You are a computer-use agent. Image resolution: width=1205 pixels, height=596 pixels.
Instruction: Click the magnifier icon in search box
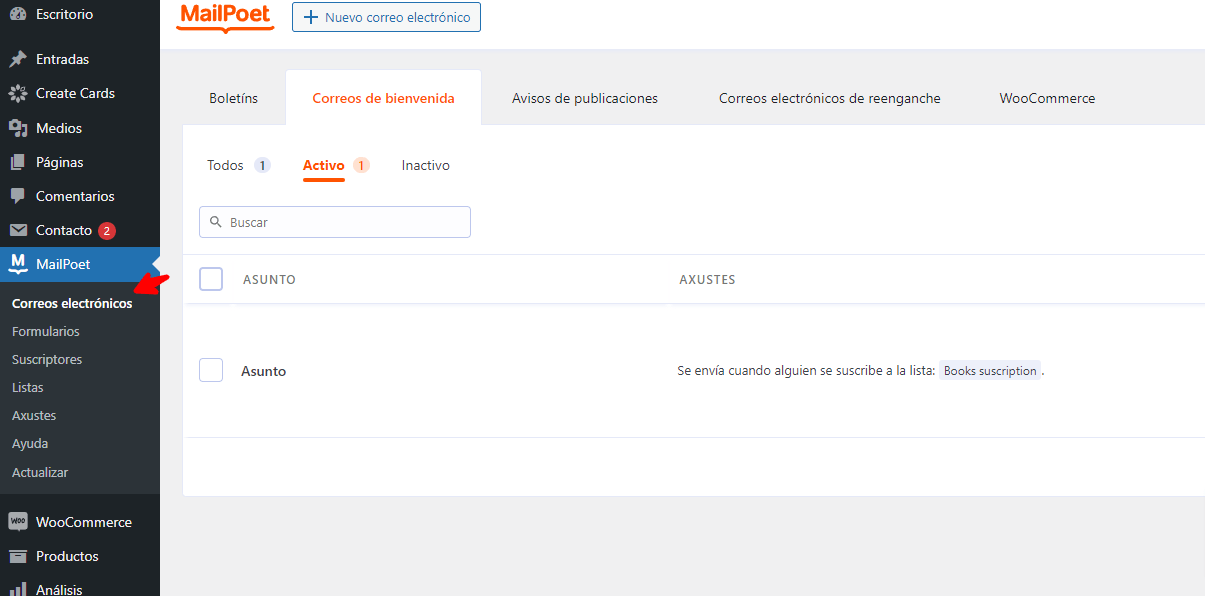pos(215,222)
